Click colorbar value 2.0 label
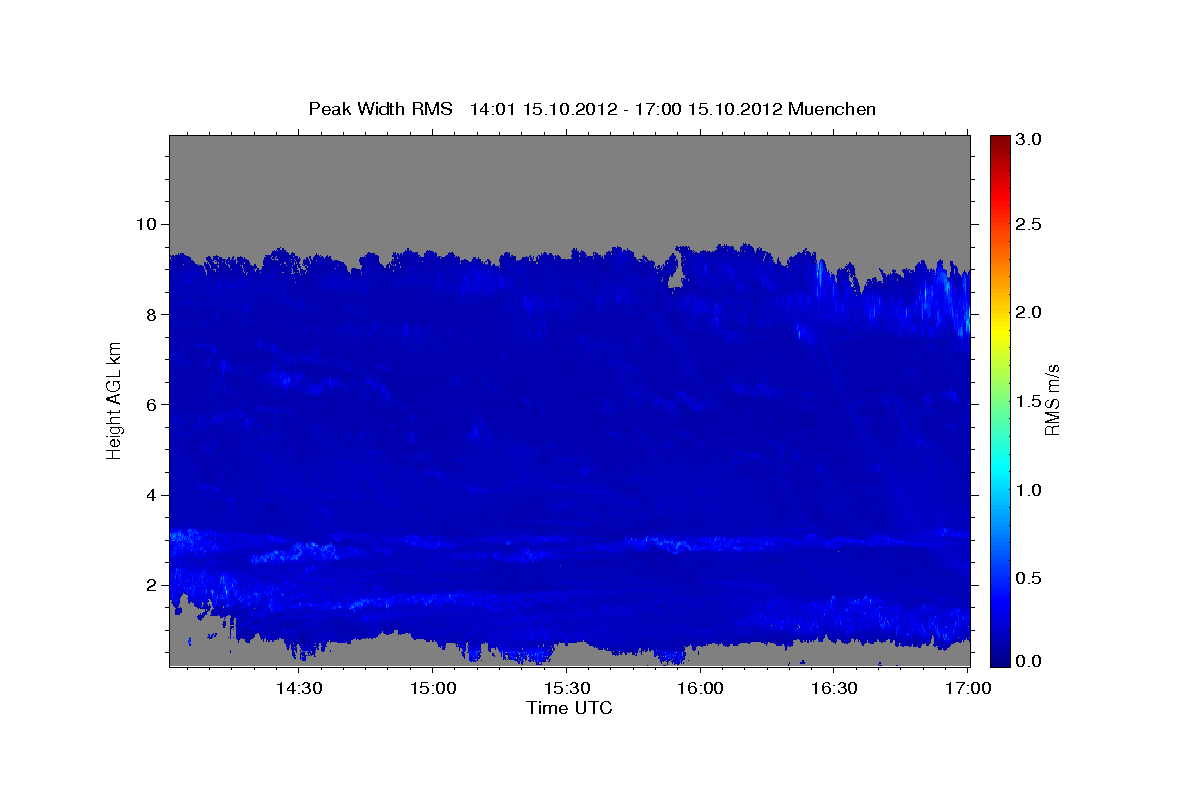 coord(1029,312)
